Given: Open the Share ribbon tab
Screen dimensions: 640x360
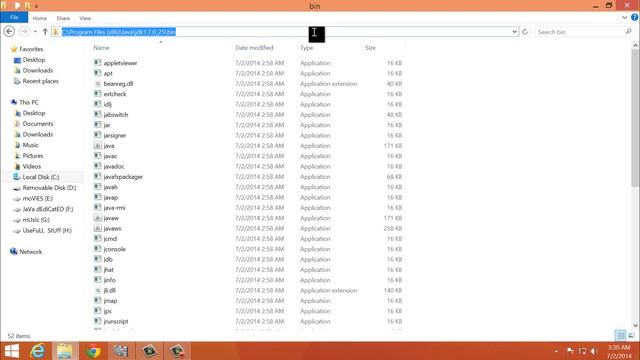Looking at the screenshot, I should click(x=63, y=18).
